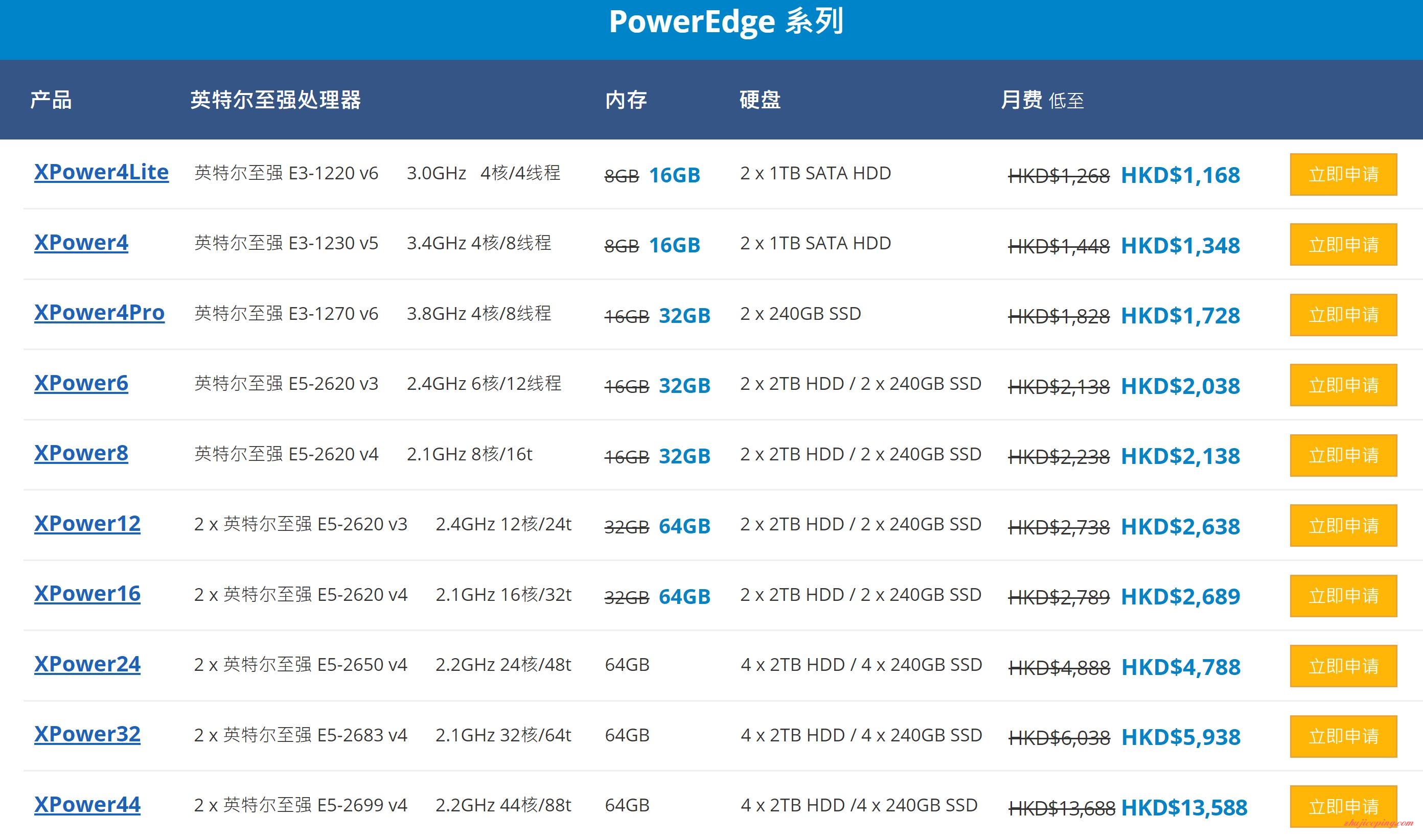This screenshot has width=1423, height=840.
Task: Select 16GB memory in XPower4Lite row
Action: click(x=674, y=175)
